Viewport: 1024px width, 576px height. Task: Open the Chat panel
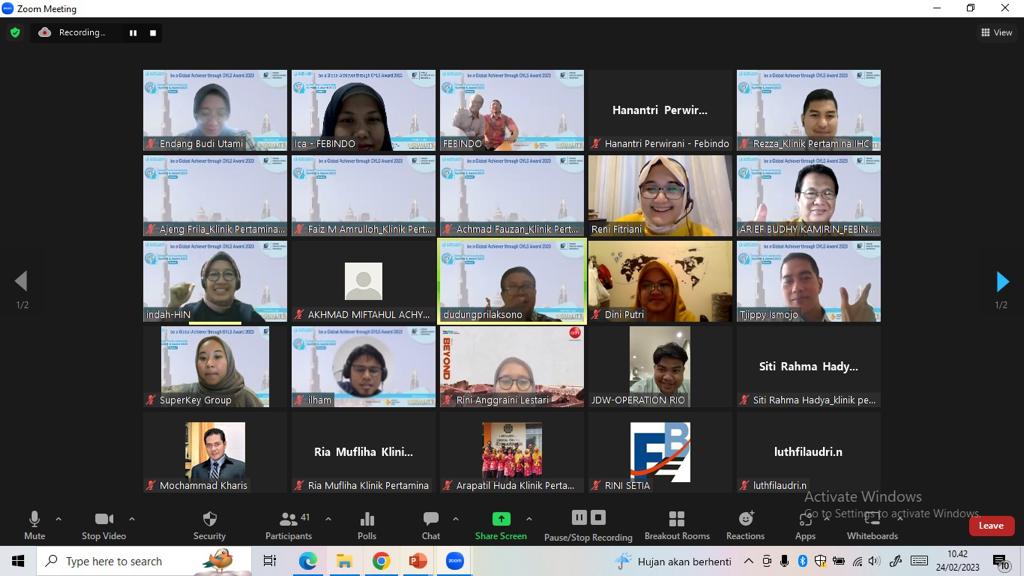coord(430,526)
